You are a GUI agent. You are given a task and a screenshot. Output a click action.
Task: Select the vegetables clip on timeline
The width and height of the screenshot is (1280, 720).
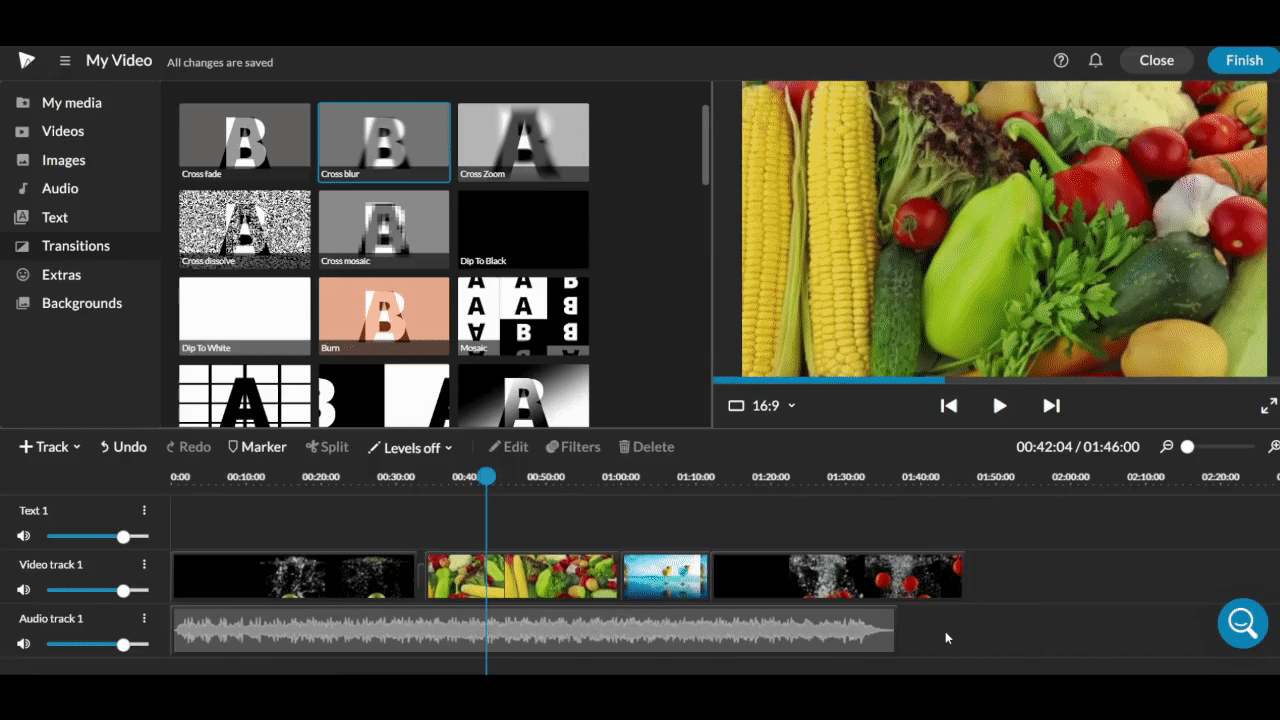point(522,577)
